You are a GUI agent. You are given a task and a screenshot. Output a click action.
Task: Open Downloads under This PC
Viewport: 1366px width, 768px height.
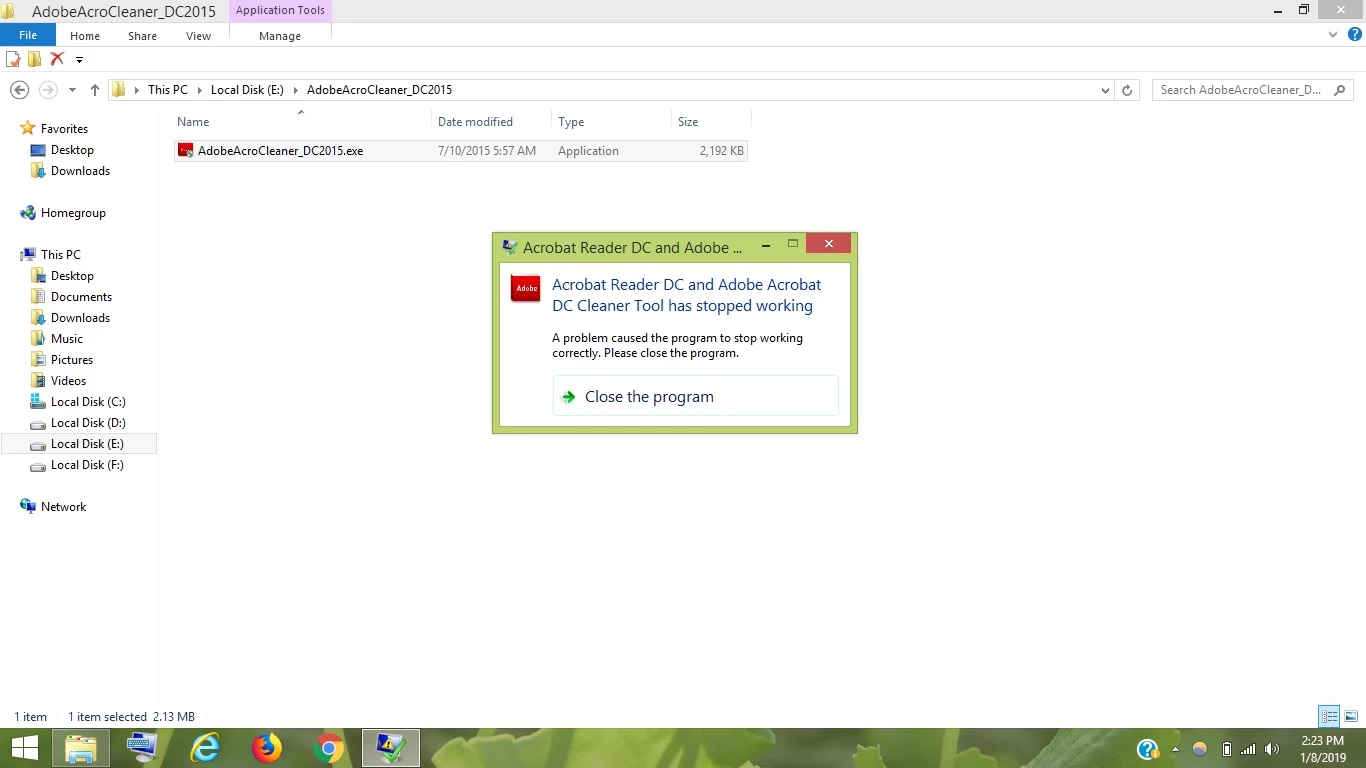(80, 318)
